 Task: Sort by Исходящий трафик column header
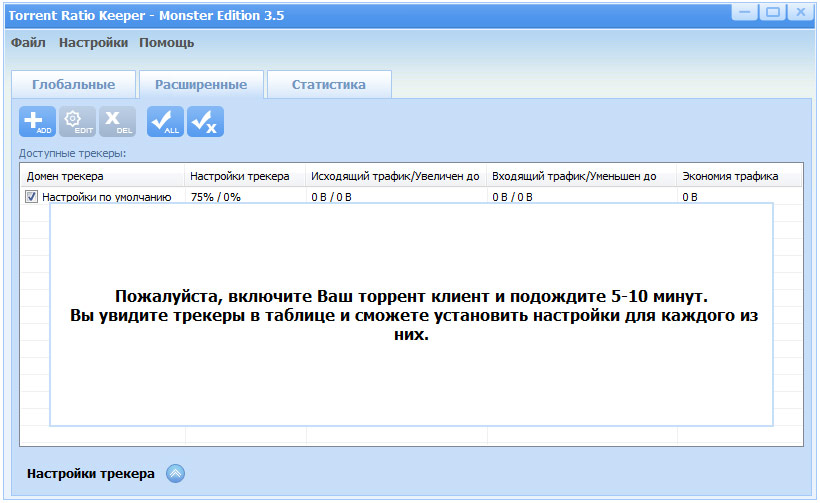pos(395,176)
